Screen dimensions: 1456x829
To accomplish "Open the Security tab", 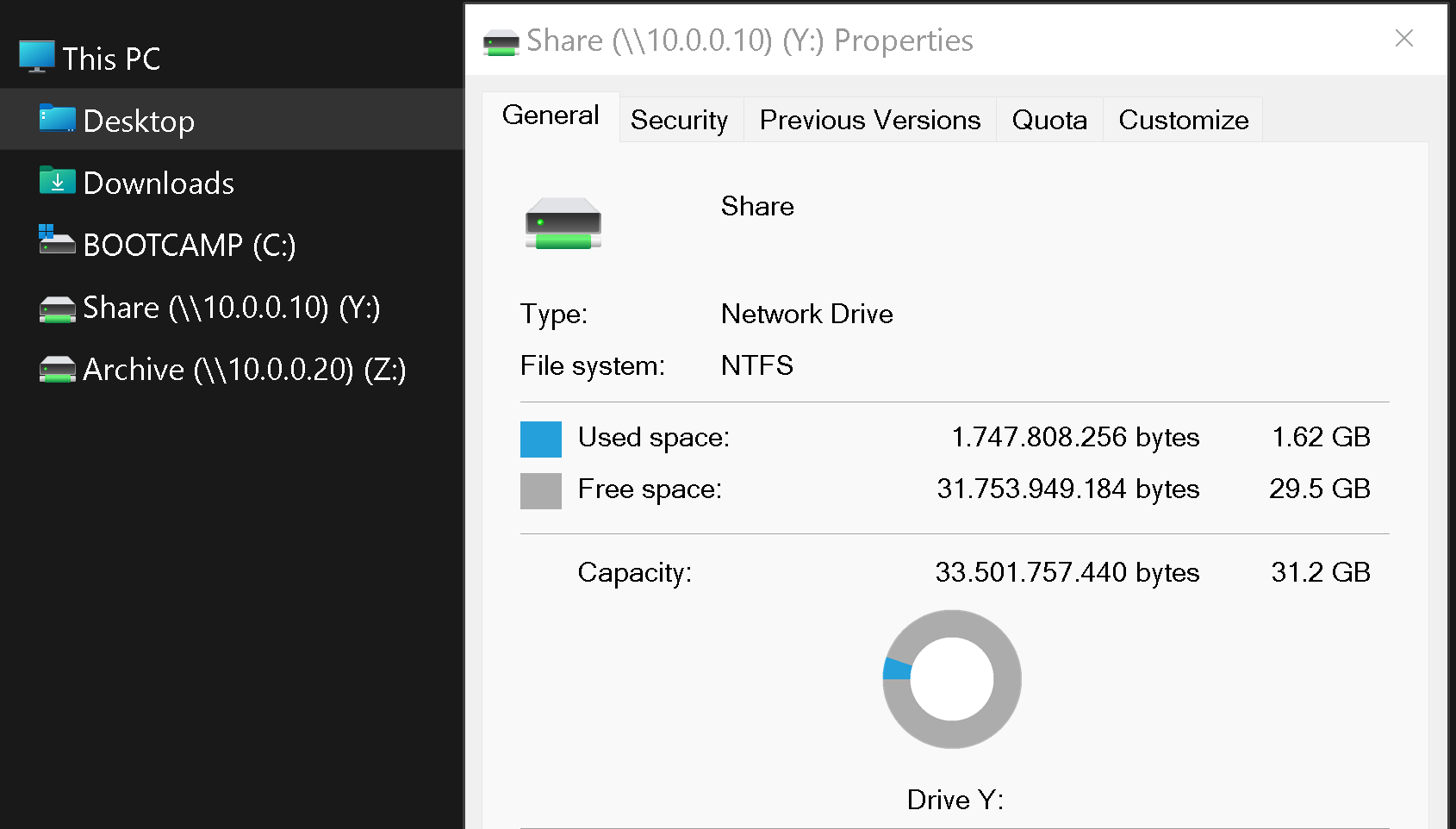I will [680, 120].
